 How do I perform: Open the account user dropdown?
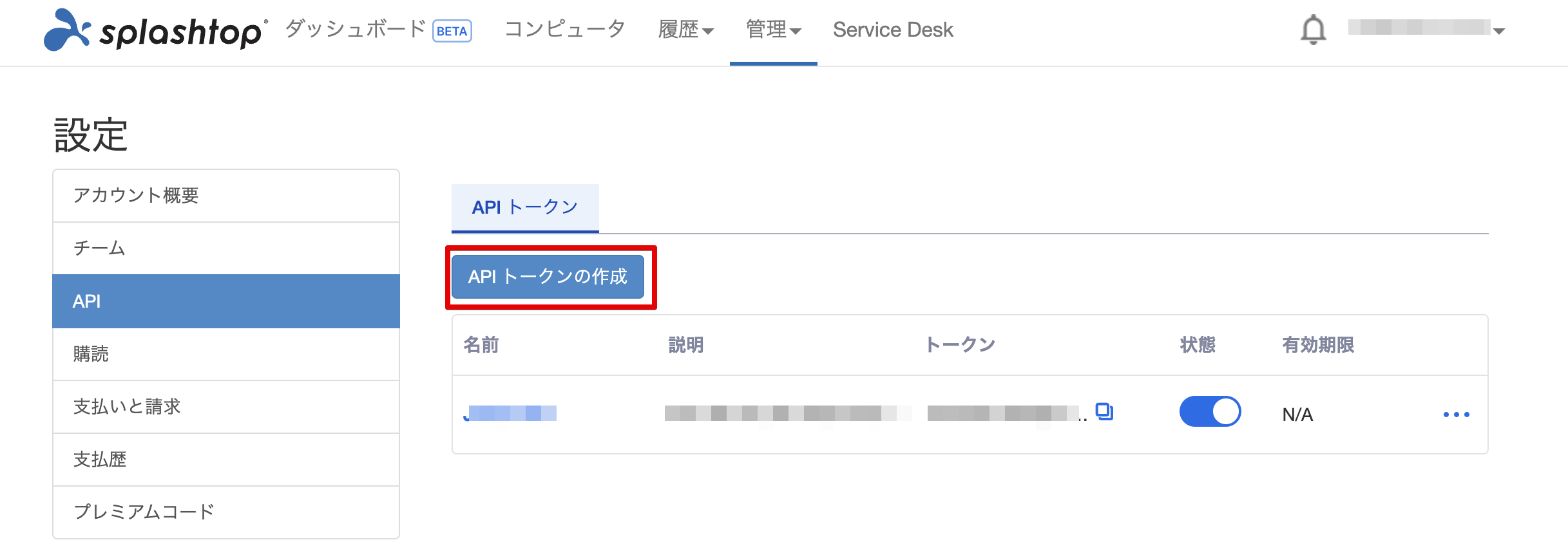pos(1426,29)
